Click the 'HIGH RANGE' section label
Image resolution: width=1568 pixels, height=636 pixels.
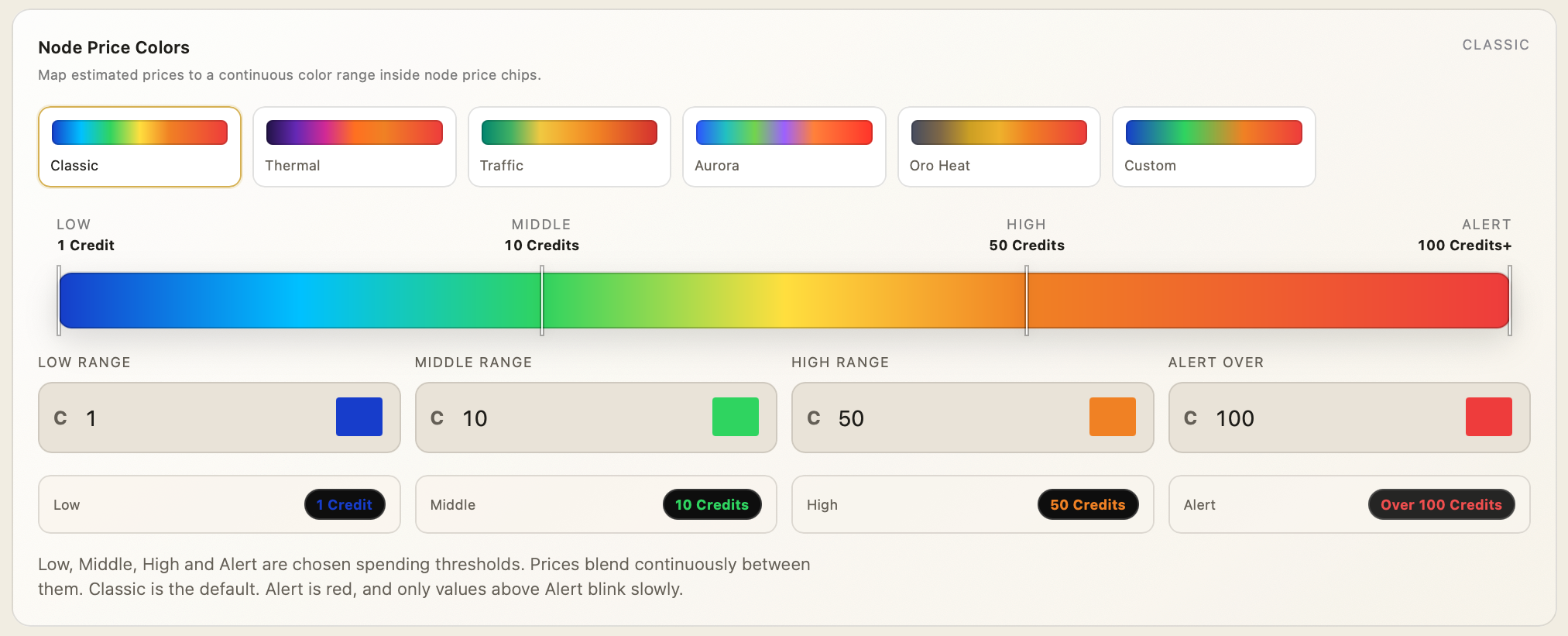click(x=840, y=363)
